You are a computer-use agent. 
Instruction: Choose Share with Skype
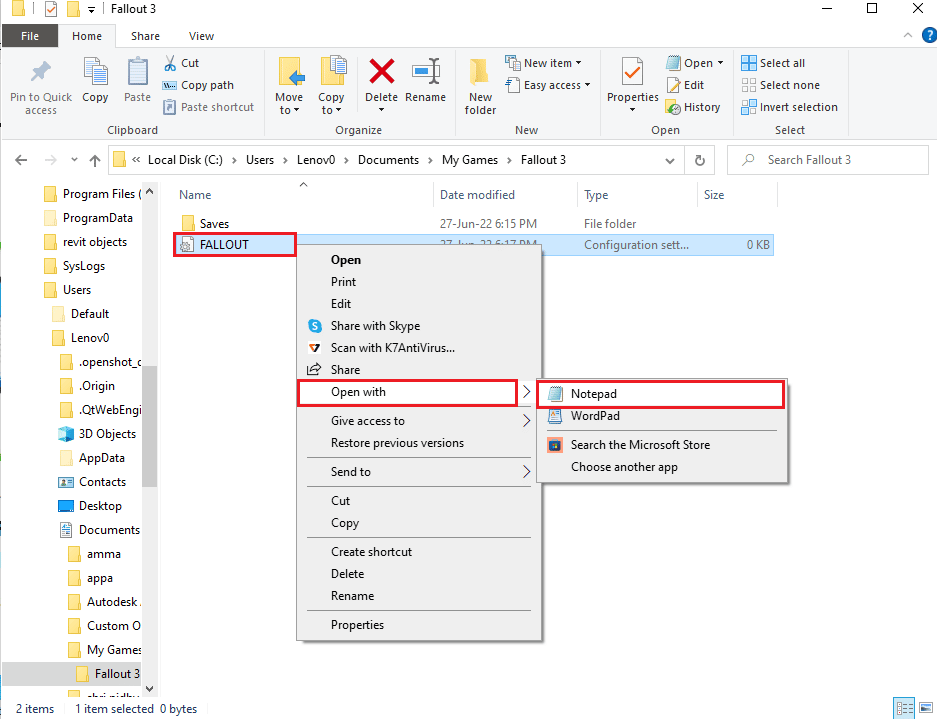point(375,326)
